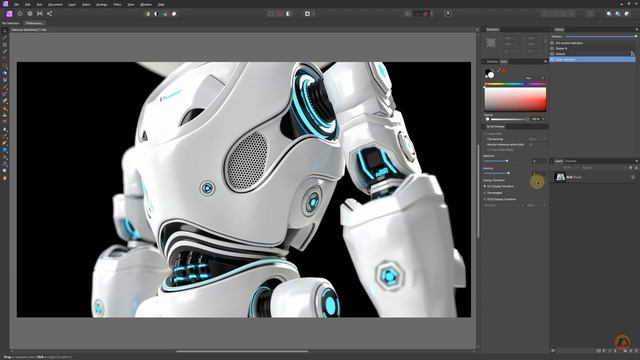
Task: Click the Preferences button in context toolbar
Action: pos(34,23)
